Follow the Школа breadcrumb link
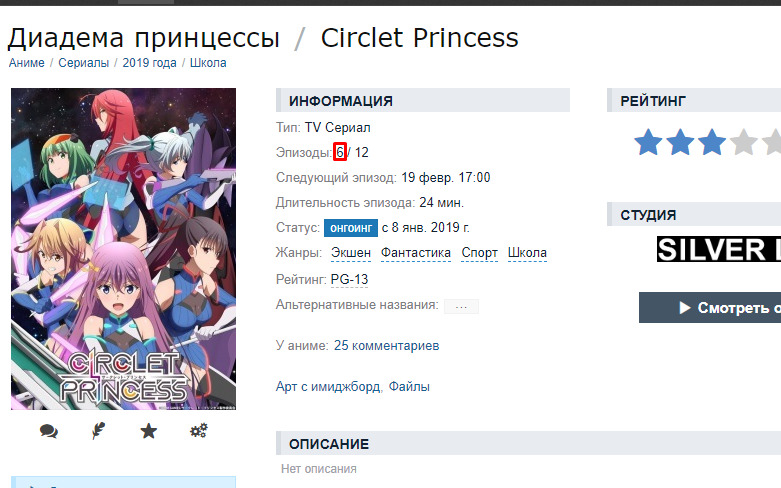 [x=208, y=63]
